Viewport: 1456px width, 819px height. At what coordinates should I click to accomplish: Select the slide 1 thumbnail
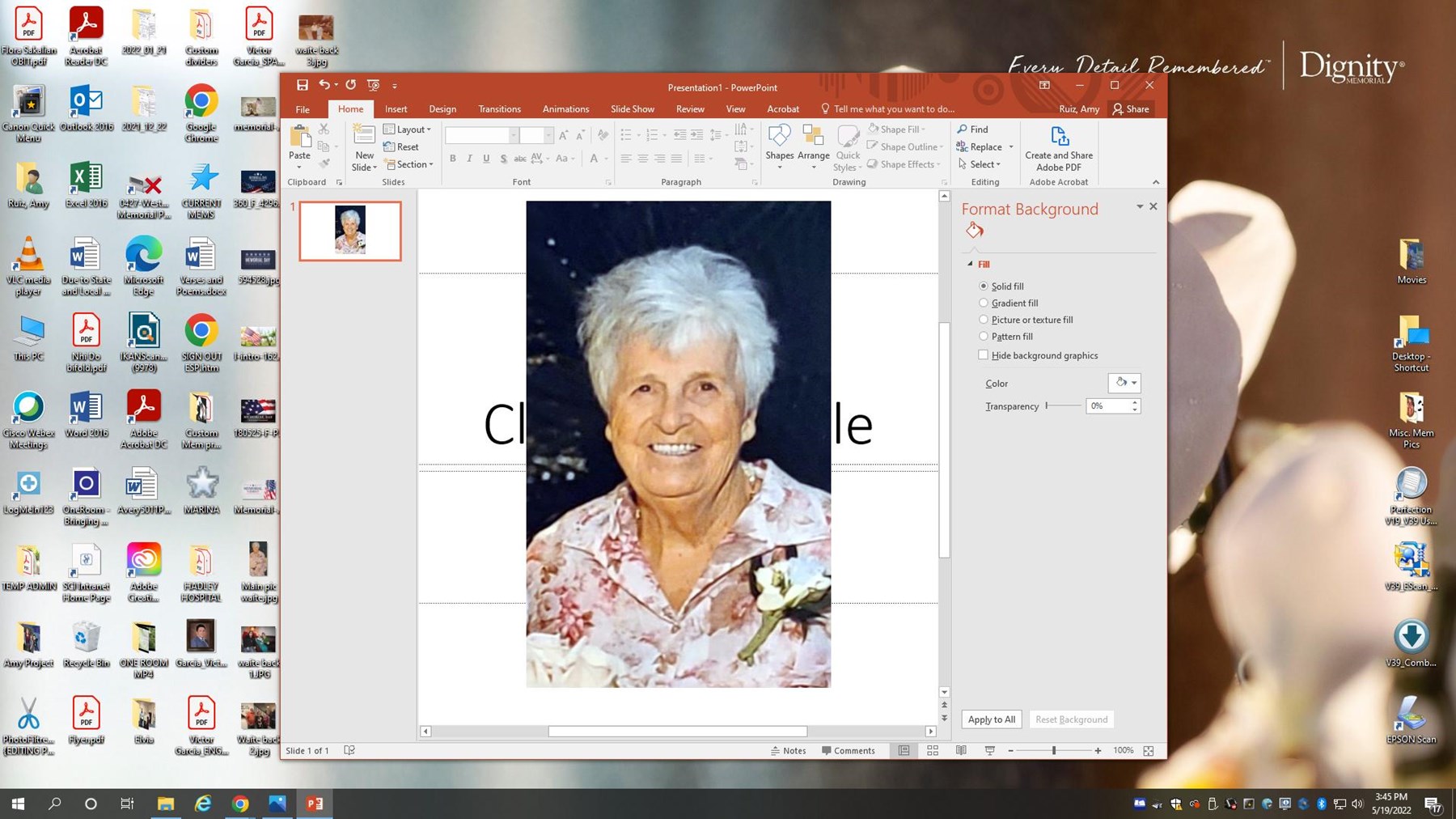tap(349, 231)
